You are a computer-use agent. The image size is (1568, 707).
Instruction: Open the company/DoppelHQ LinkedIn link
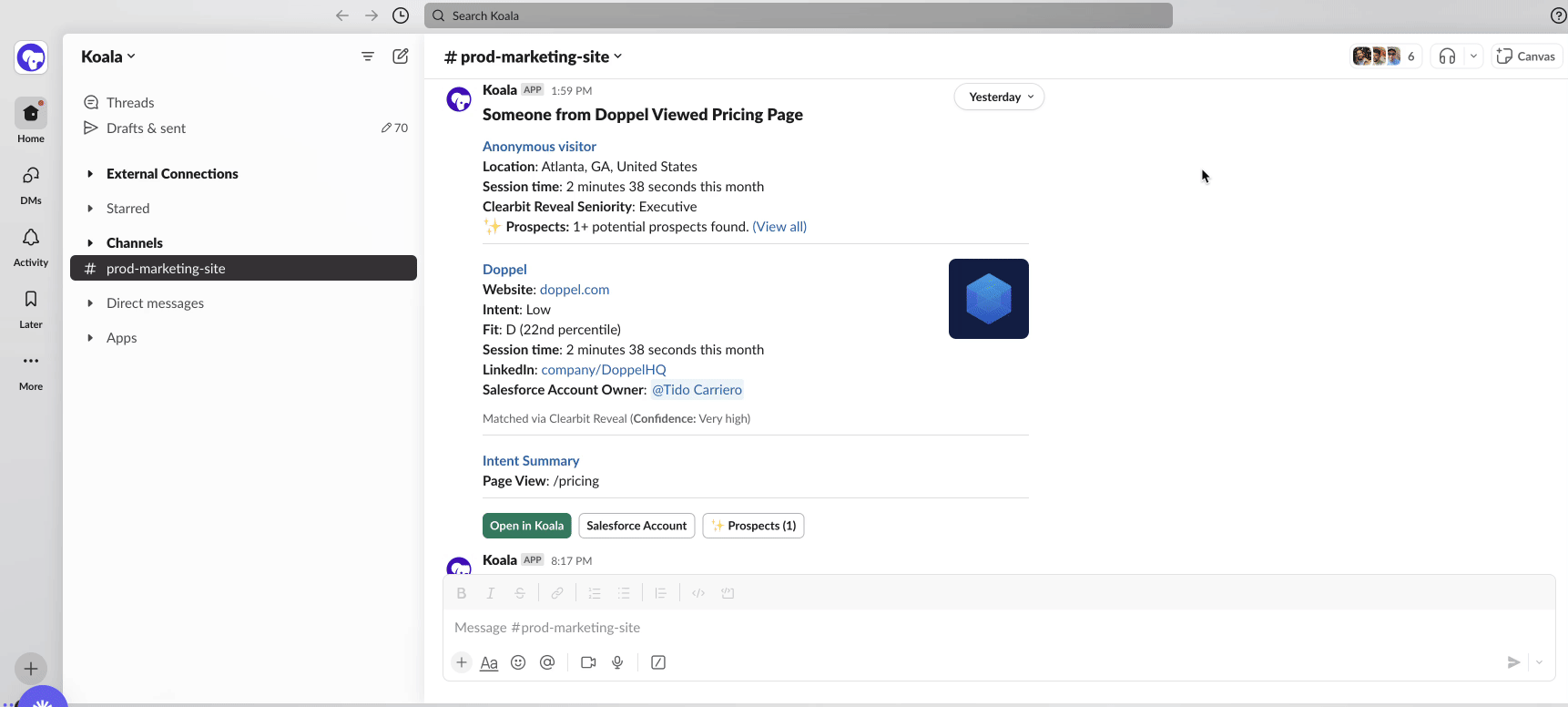[604, 370]
